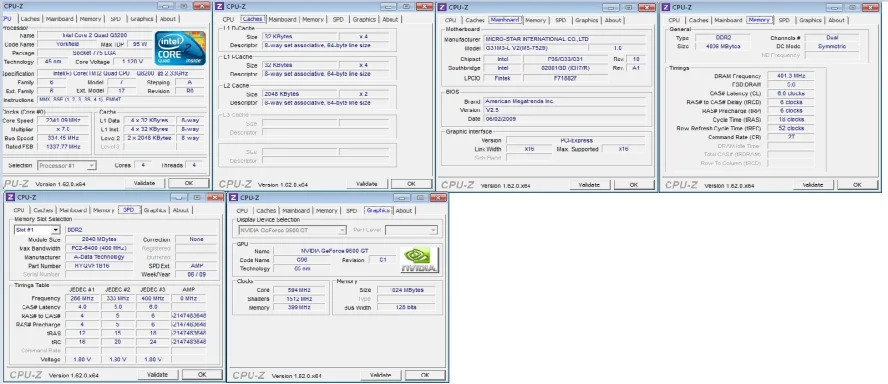Click the NVIDIA logo in the Graphics window
The image size is (888, 384).
(419, 259)
